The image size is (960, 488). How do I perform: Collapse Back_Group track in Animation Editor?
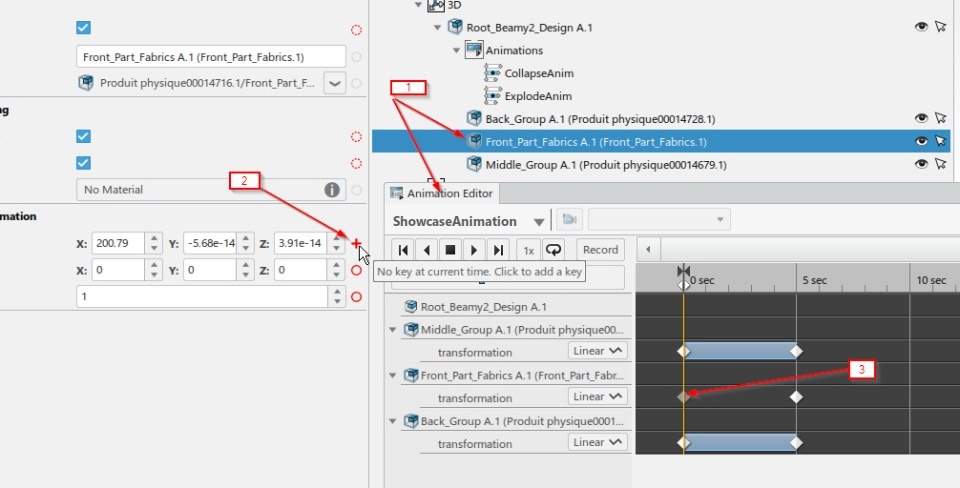393,421
